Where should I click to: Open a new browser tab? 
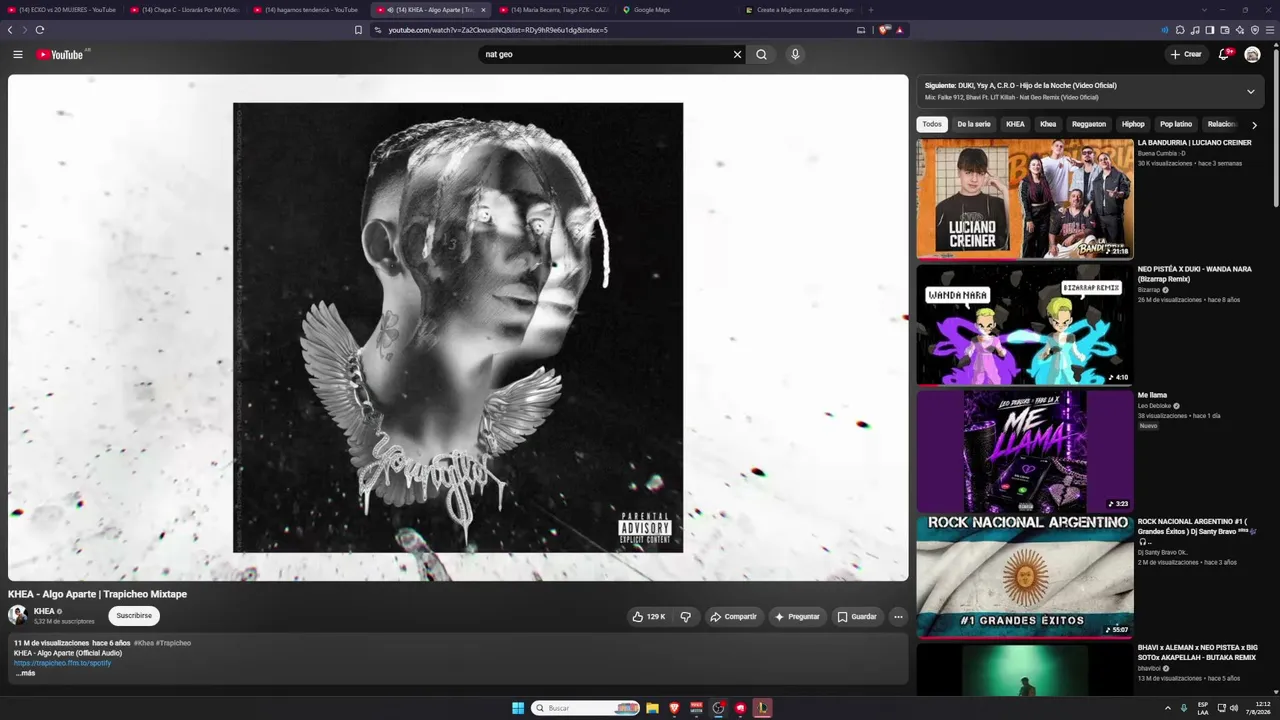(x=870, y=10)
